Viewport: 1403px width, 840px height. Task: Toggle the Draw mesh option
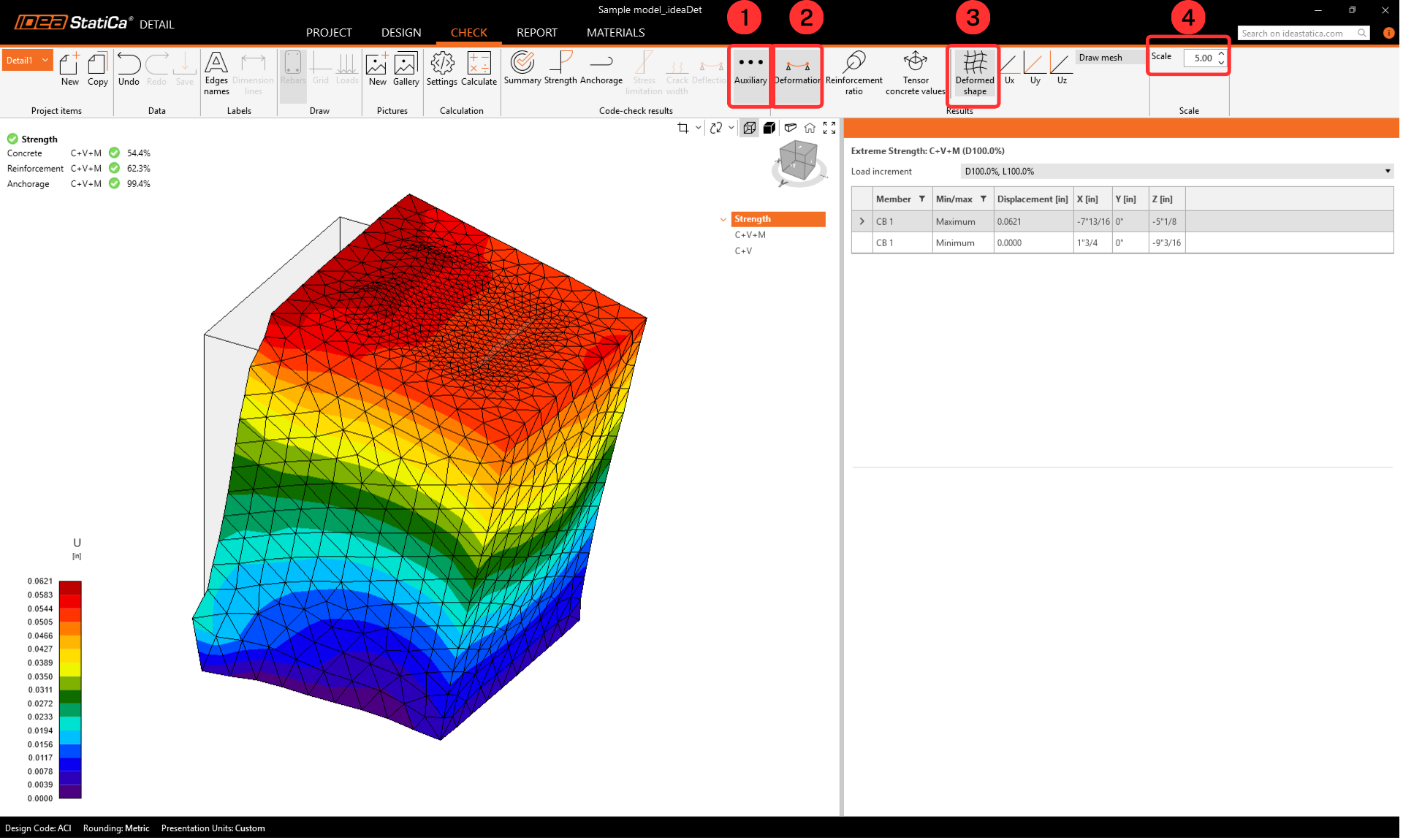[x=1100, y=58]
